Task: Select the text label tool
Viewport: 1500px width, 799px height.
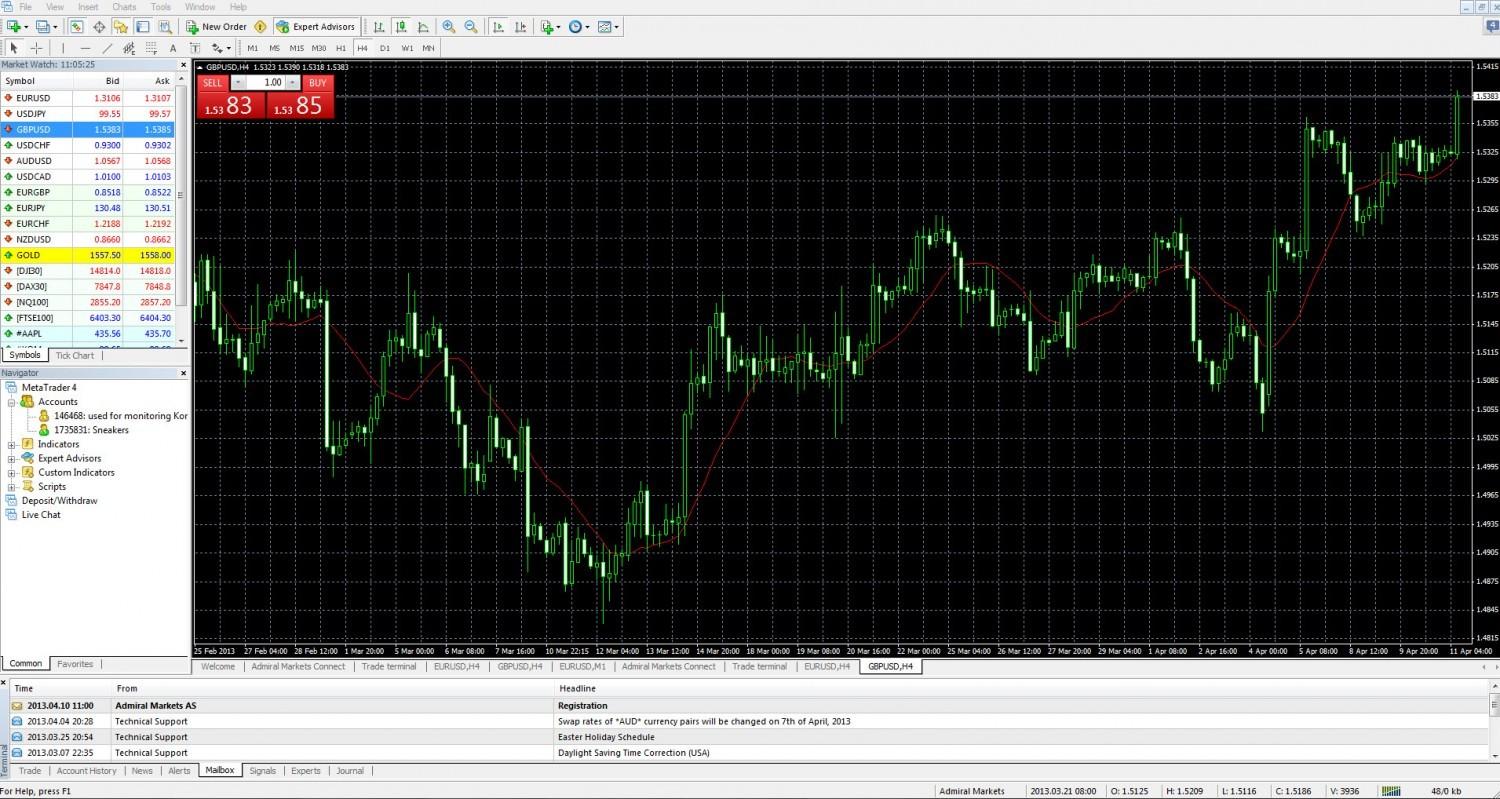Action: (x=195, y=48)
